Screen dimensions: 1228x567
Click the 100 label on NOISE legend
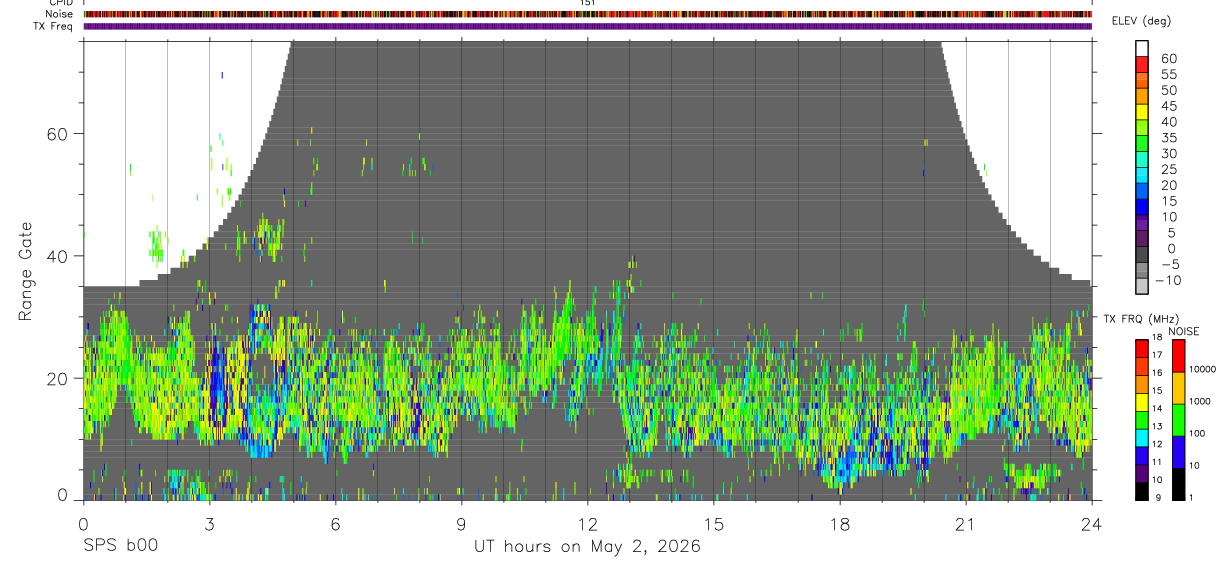click(1199, 433)
